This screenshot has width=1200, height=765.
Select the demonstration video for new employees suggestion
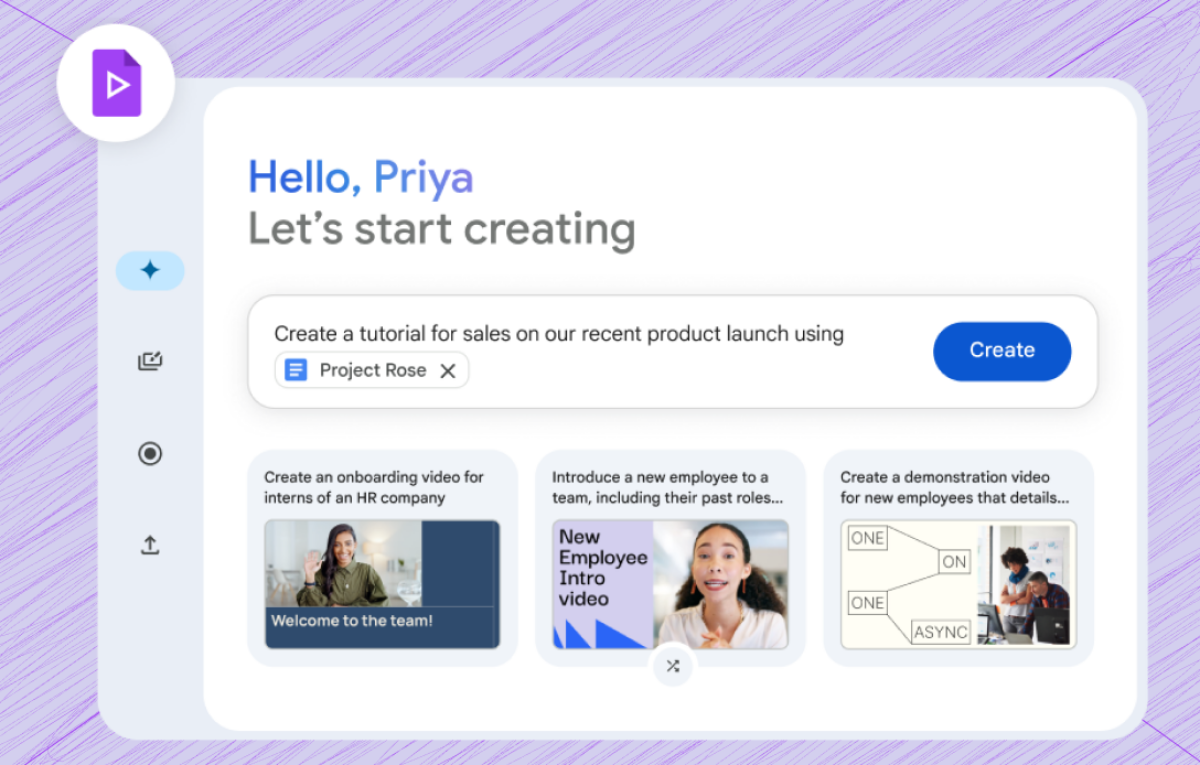point(958,558)
